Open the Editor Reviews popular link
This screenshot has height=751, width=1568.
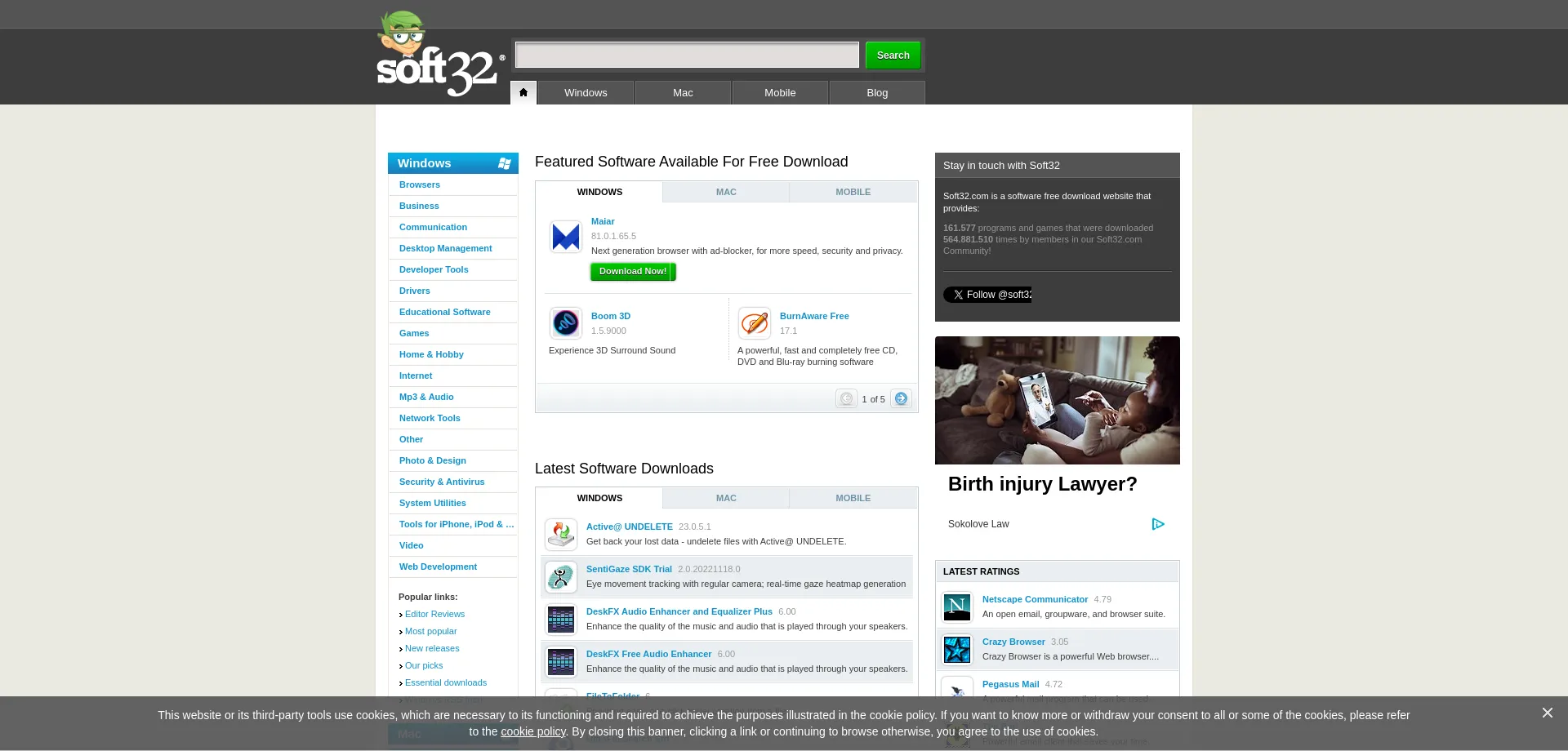click(x=434, y=614)
